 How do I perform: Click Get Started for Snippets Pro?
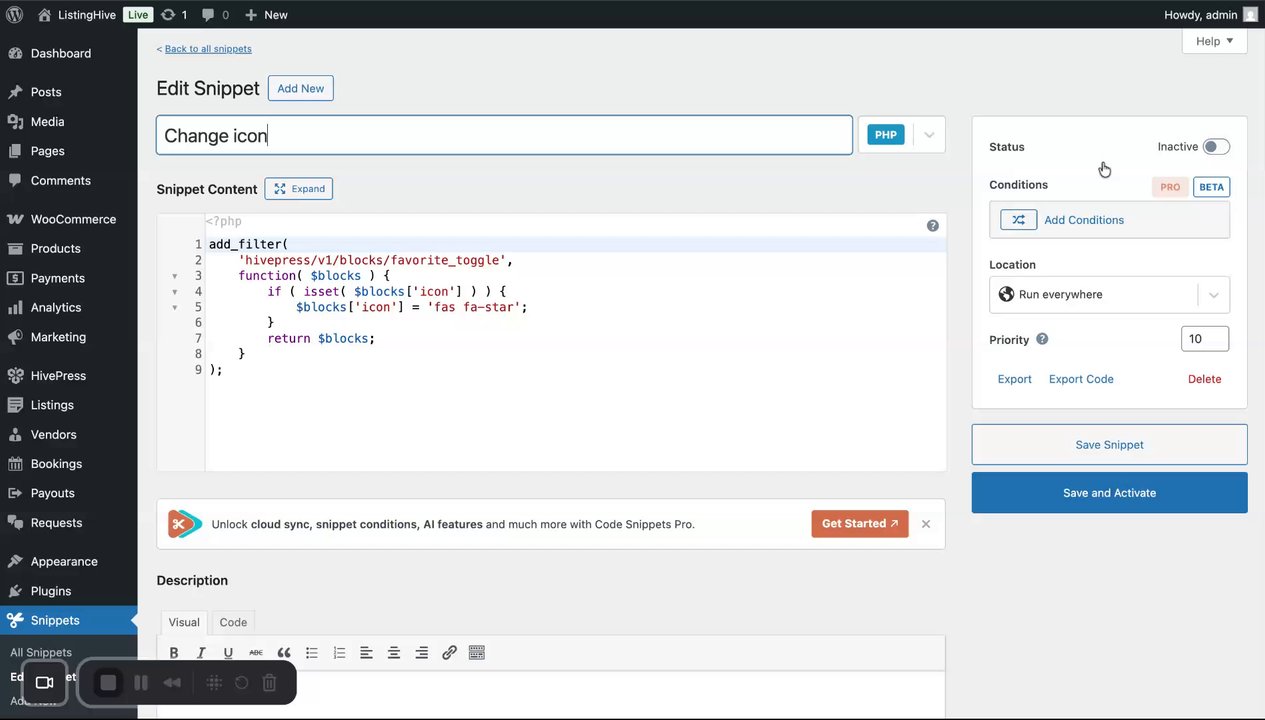pyautogui.click(x=860, y=523)
